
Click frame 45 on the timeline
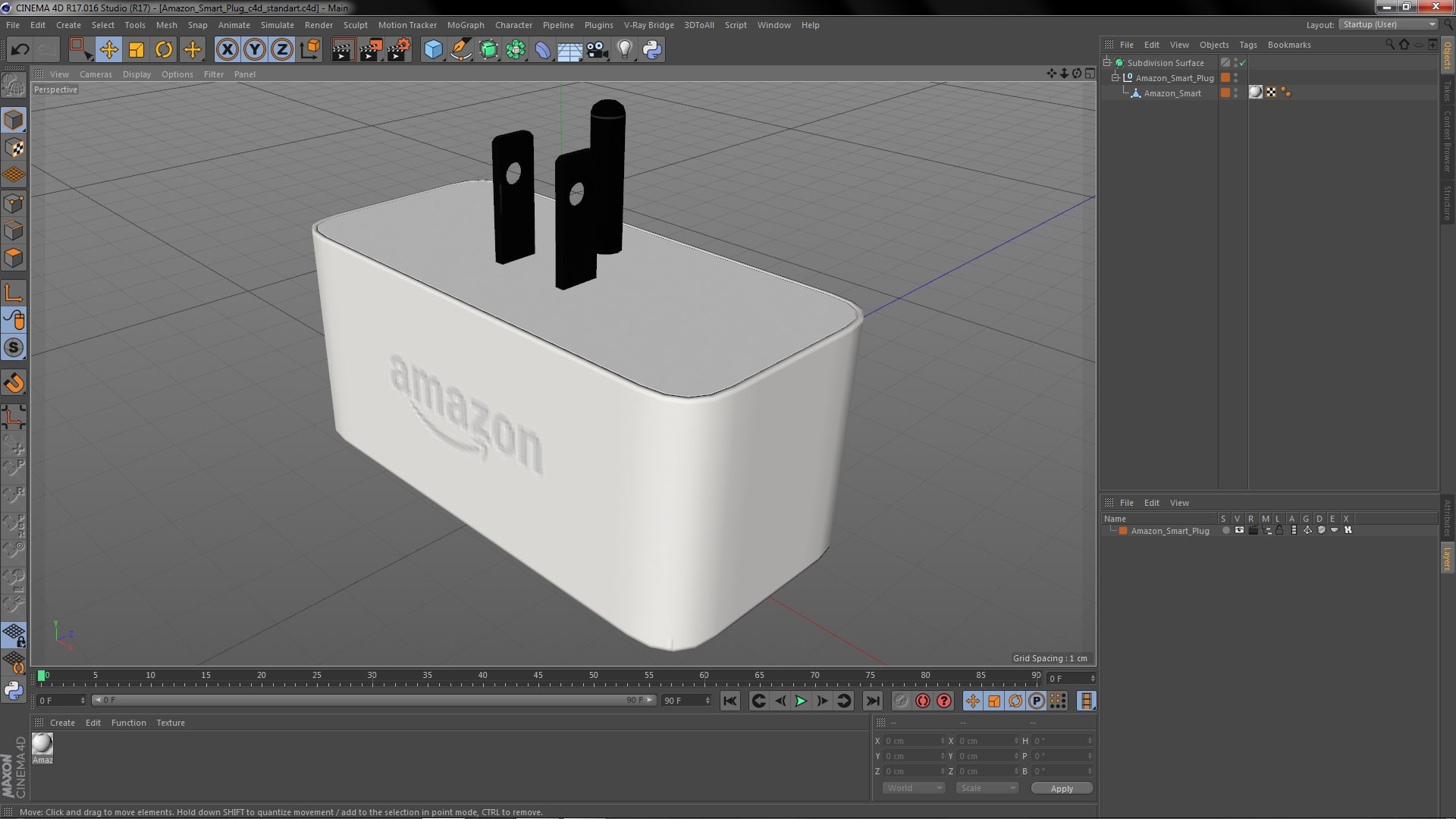(538, 676)
